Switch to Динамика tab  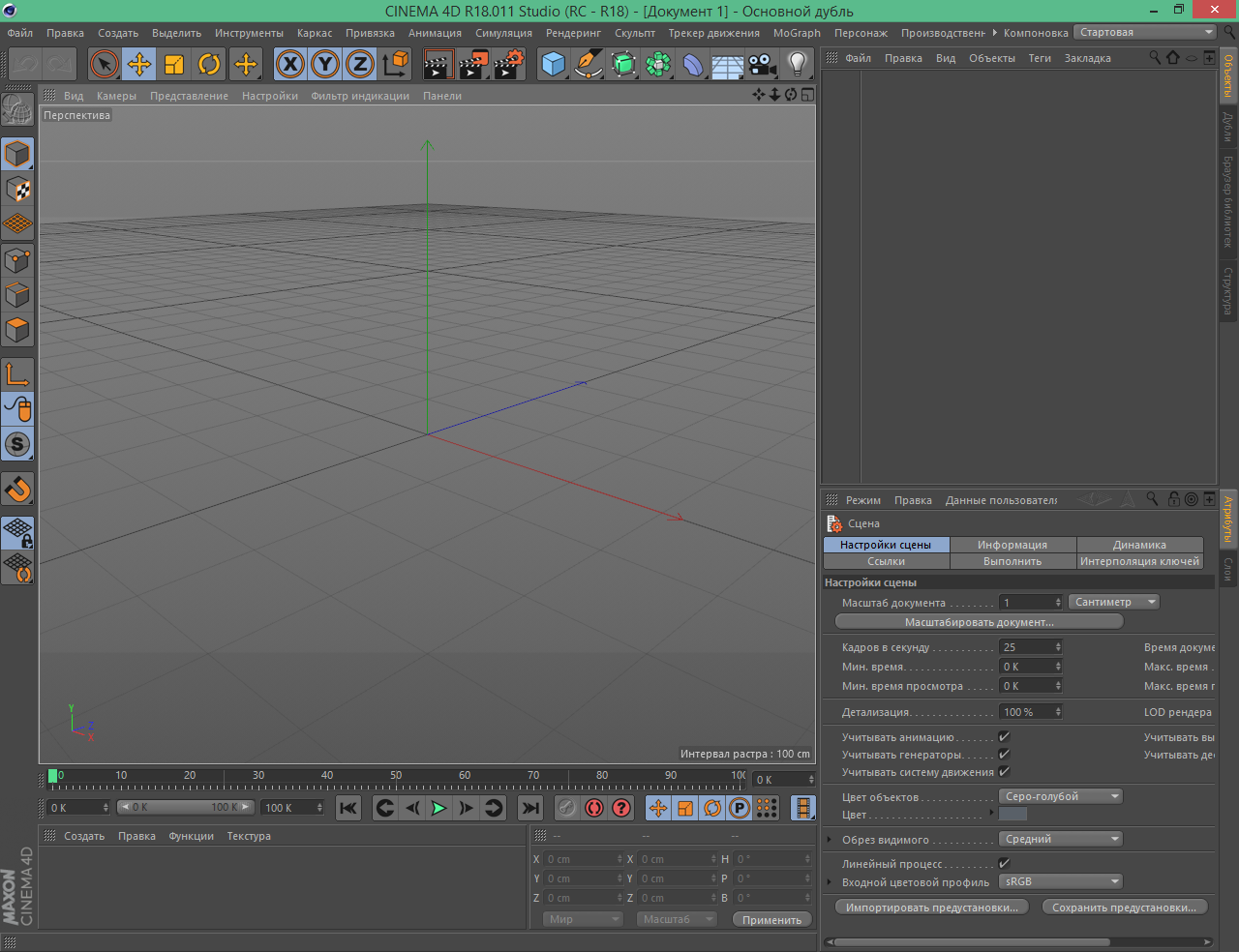pyautogui.click(x=1139, y=545)
